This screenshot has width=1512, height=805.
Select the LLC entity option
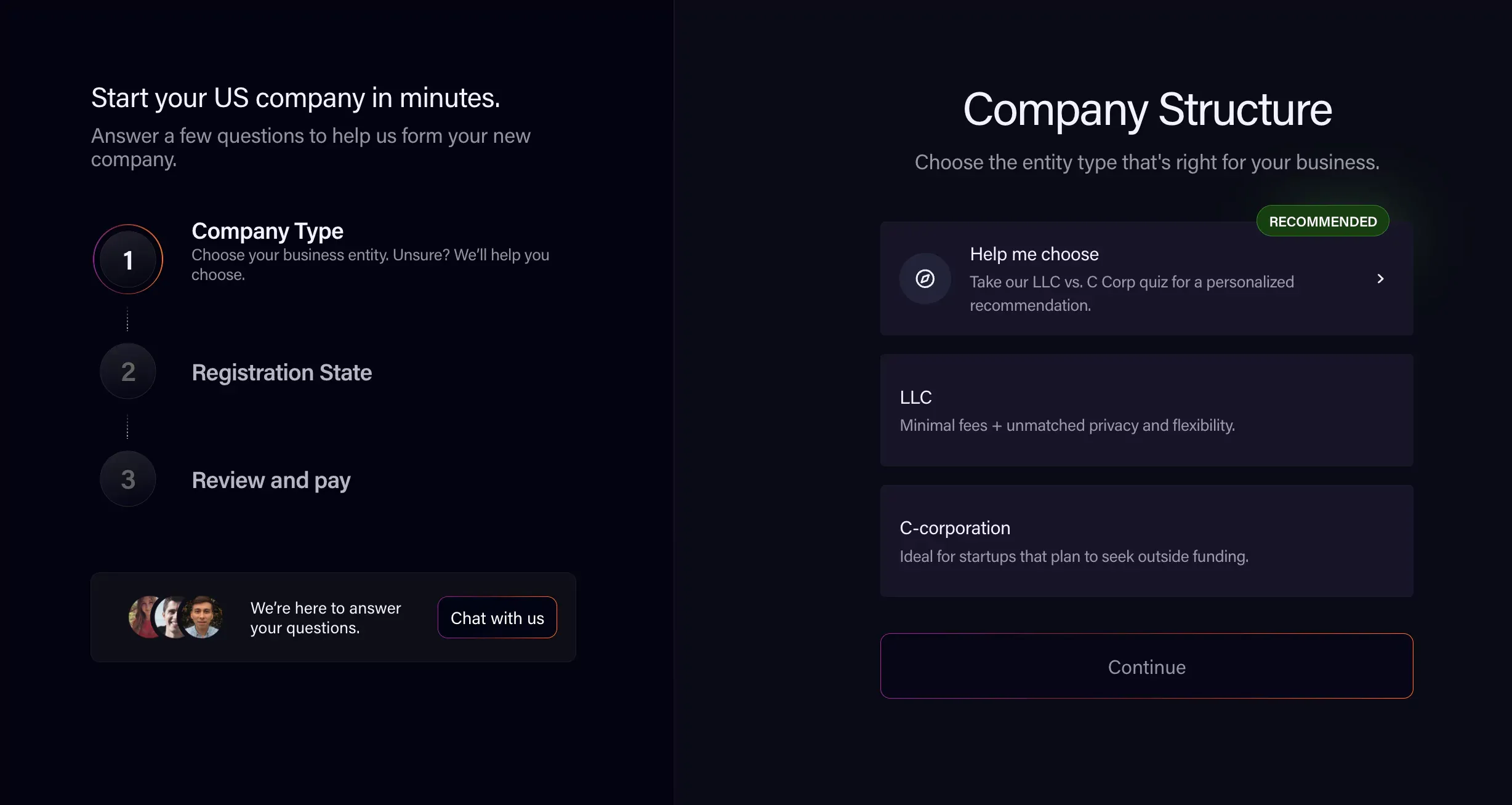(x=1146, y=410)
